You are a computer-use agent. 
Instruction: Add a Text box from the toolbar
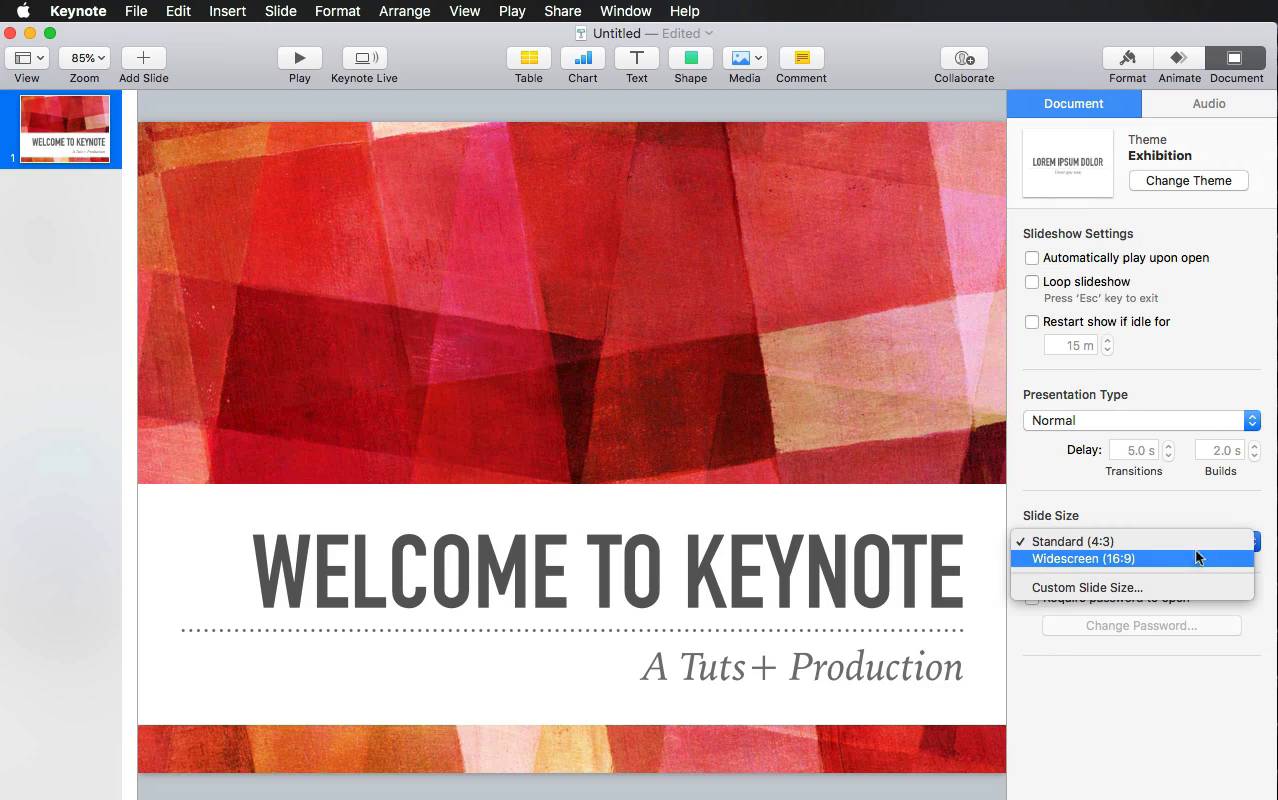637,58
